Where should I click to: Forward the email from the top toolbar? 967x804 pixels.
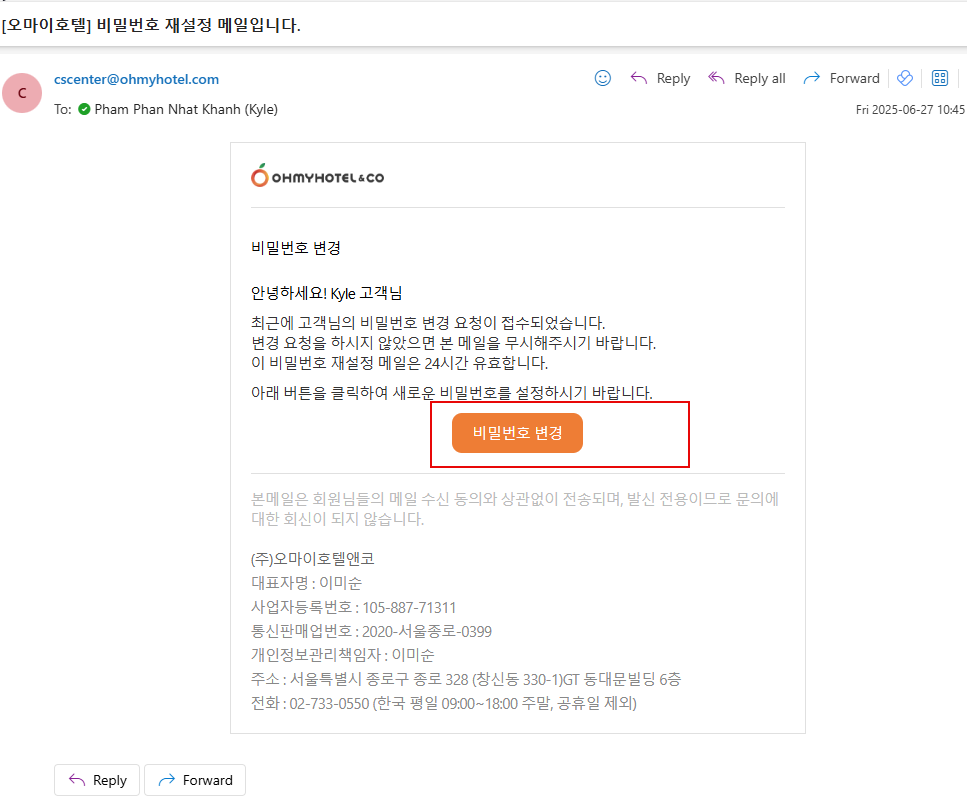tap(841, 78)
